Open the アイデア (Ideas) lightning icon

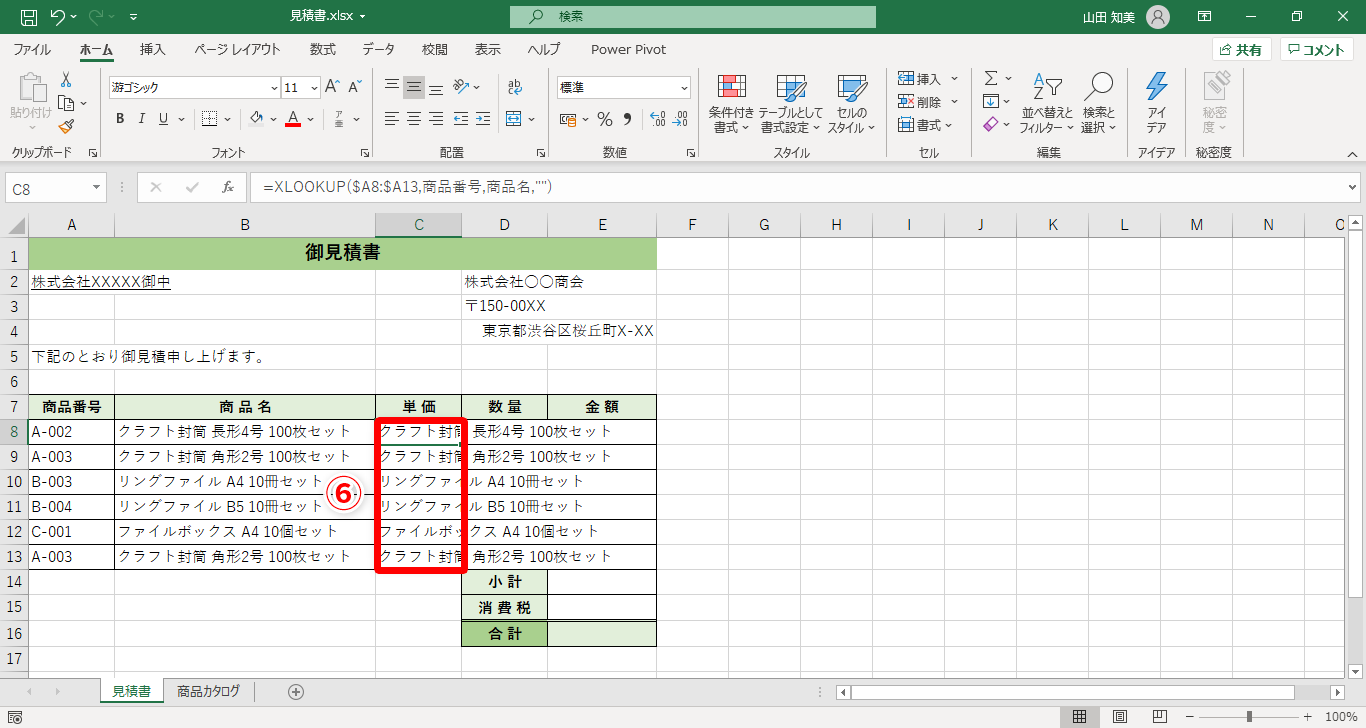(1157, 102)
